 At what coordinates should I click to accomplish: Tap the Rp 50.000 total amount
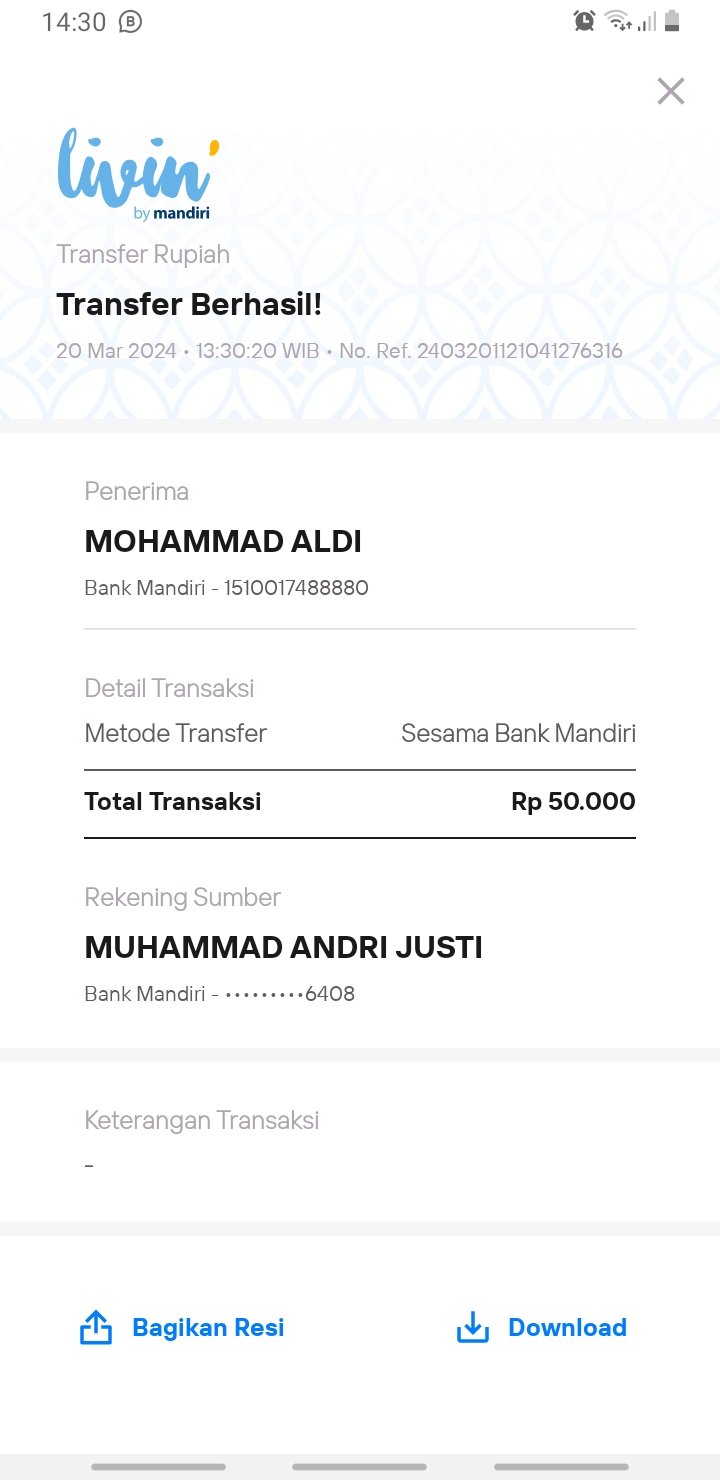pyautogui.click(x=573, y=802)
